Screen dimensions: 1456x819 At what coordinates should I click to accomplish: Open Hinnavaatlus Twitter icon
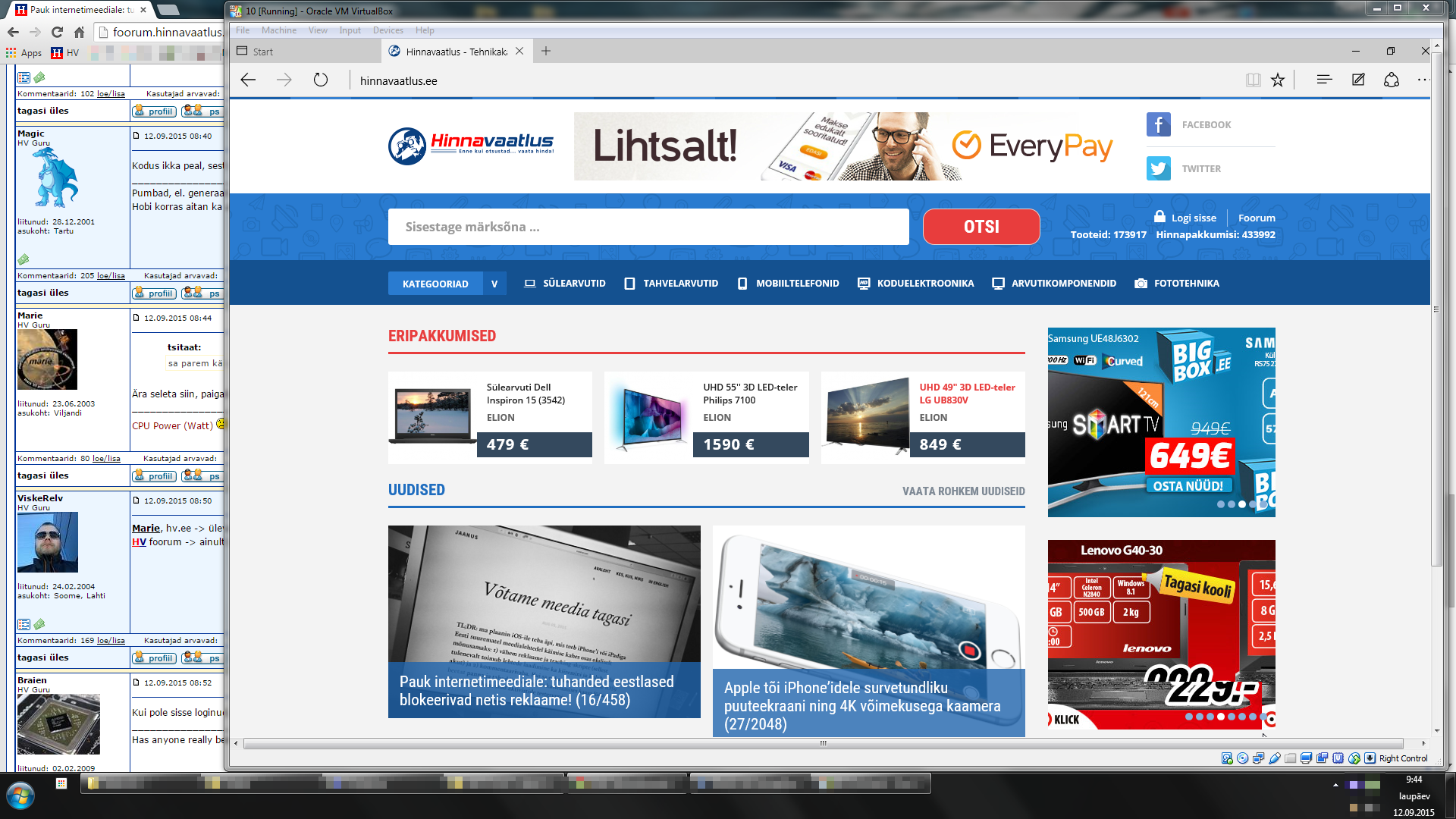pos(1159,168)
